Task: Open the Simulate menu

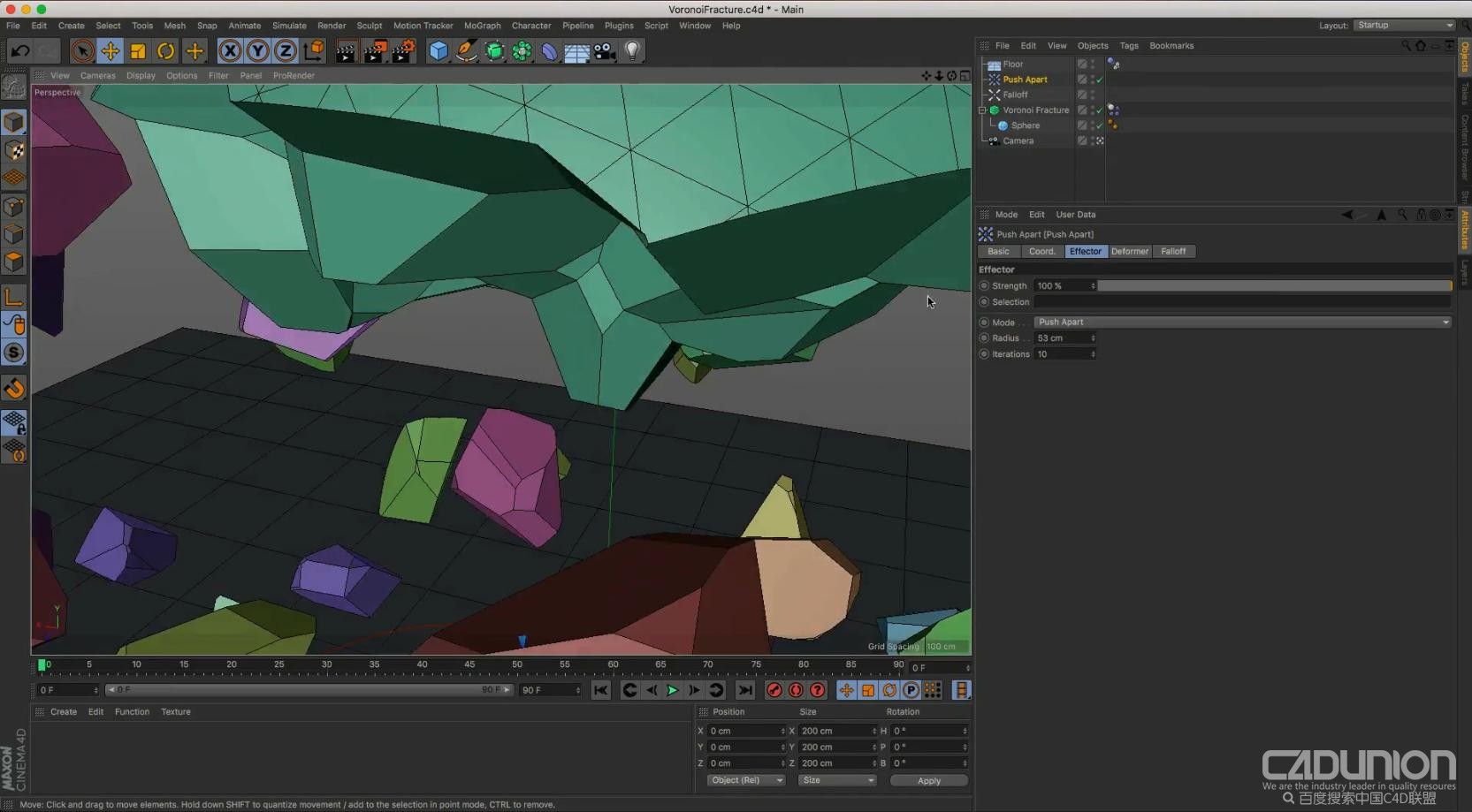Action: tap(289, 26)
